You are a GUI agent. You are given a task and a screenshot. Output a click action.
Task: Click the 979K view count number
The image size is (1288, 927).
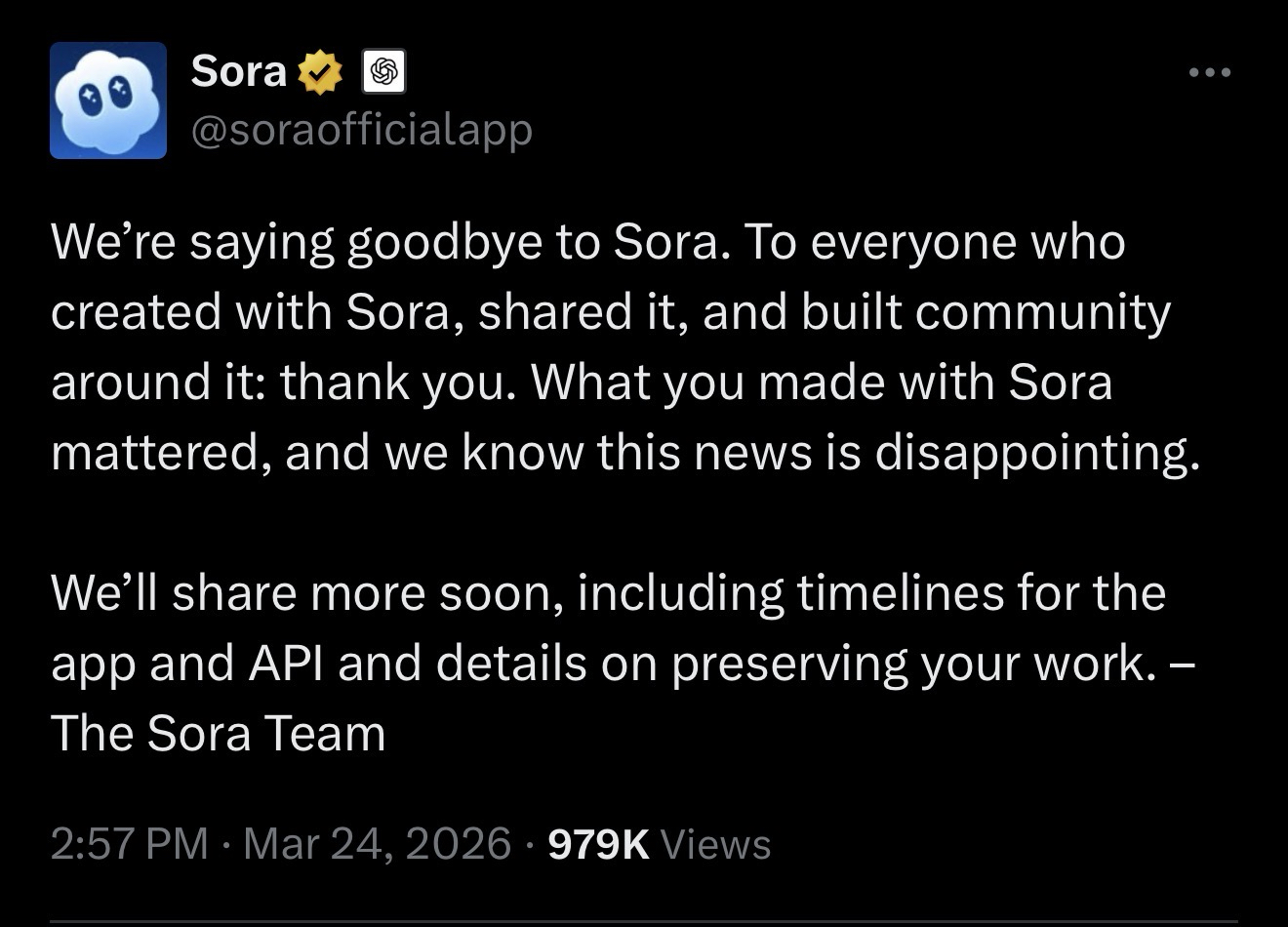point(598,843)
